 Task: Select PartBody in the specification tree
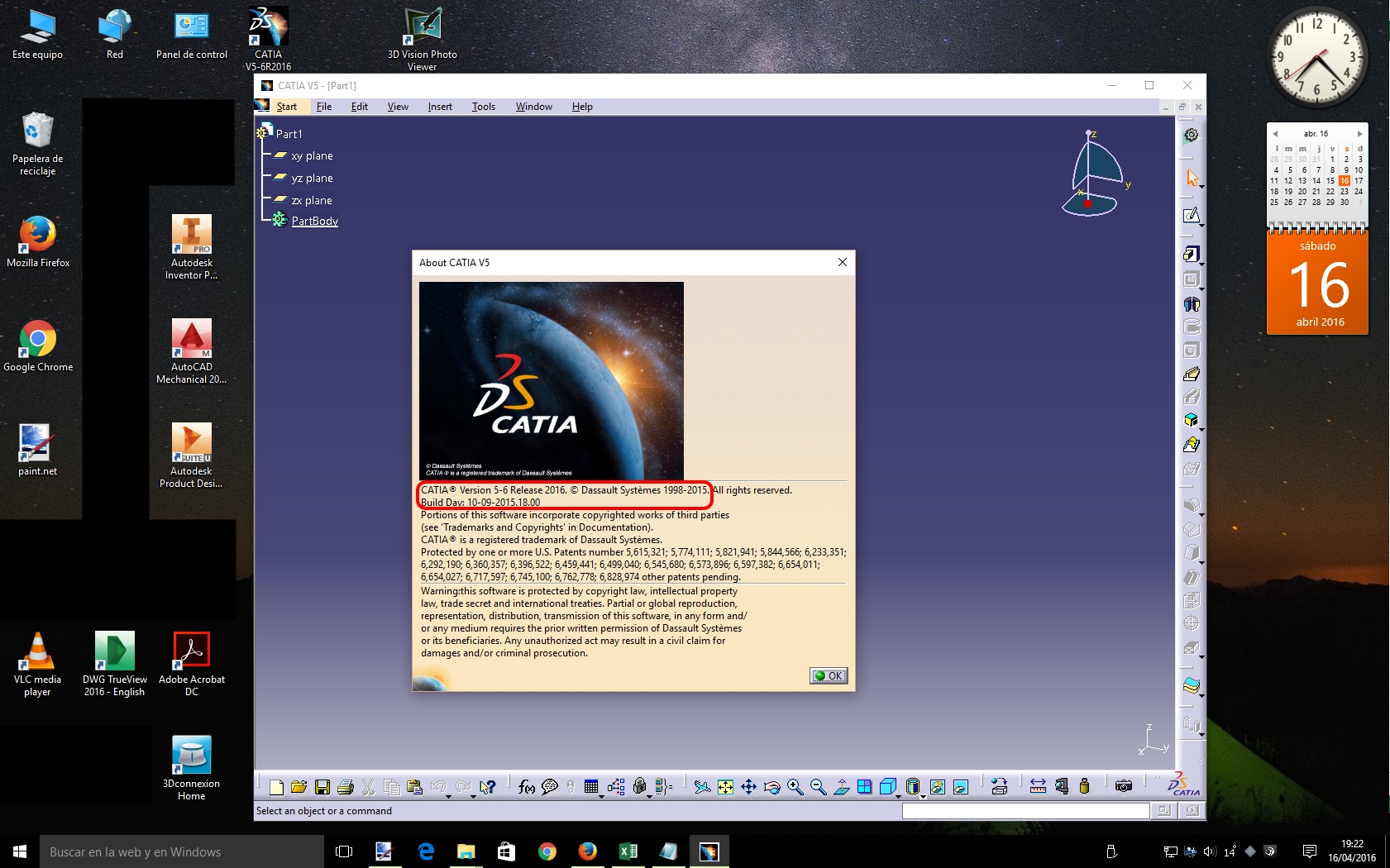point(314,221)
